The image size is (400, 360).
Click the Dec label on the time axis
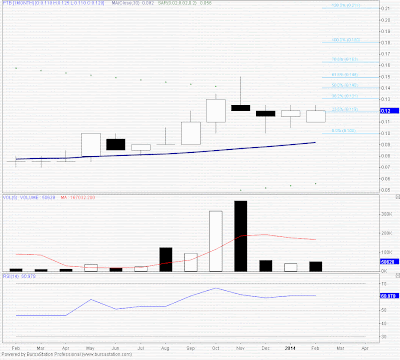click(x=266, y=348)
